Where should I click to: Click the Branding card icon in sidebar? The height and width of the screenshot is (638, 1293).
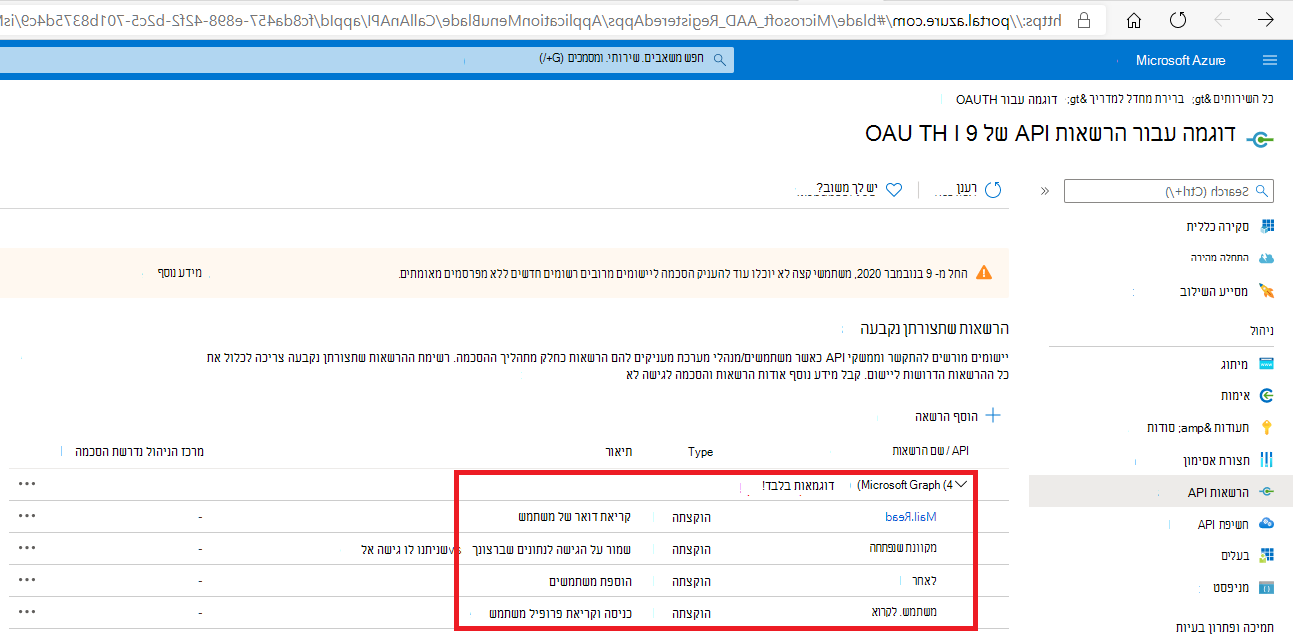(1267, 365)
